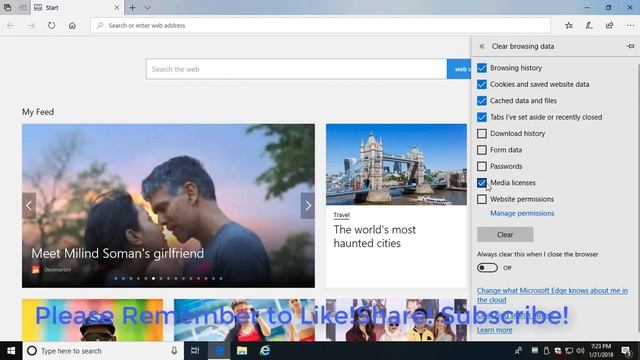Go back with the back arrow
Screen dimensions: 640x360
11,25
